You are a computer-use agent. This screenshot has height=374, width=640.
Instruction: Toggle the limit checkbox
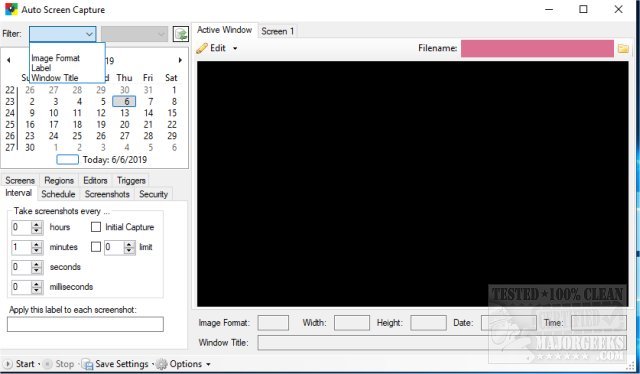[96, 247]
